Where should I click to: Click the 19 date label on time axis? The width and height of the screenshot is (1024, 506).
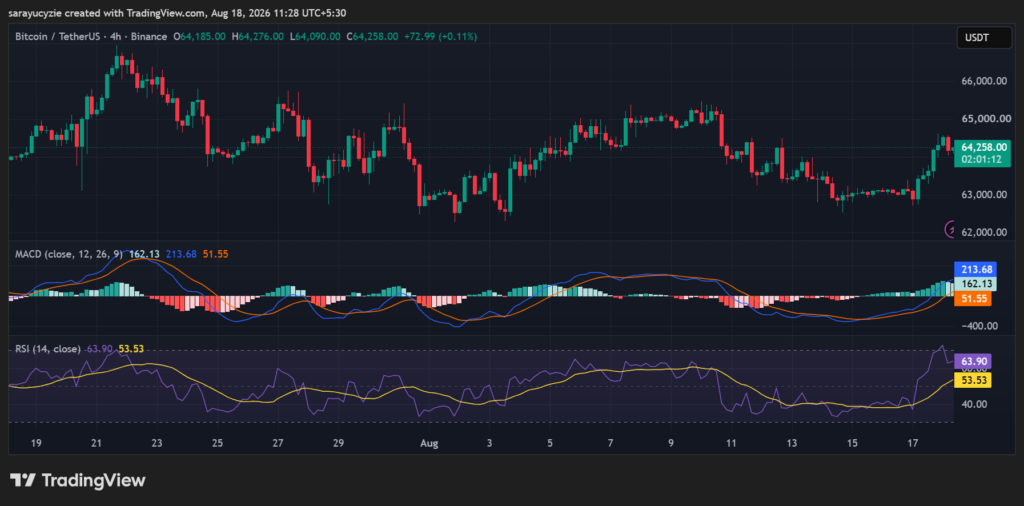pos(36,443)
